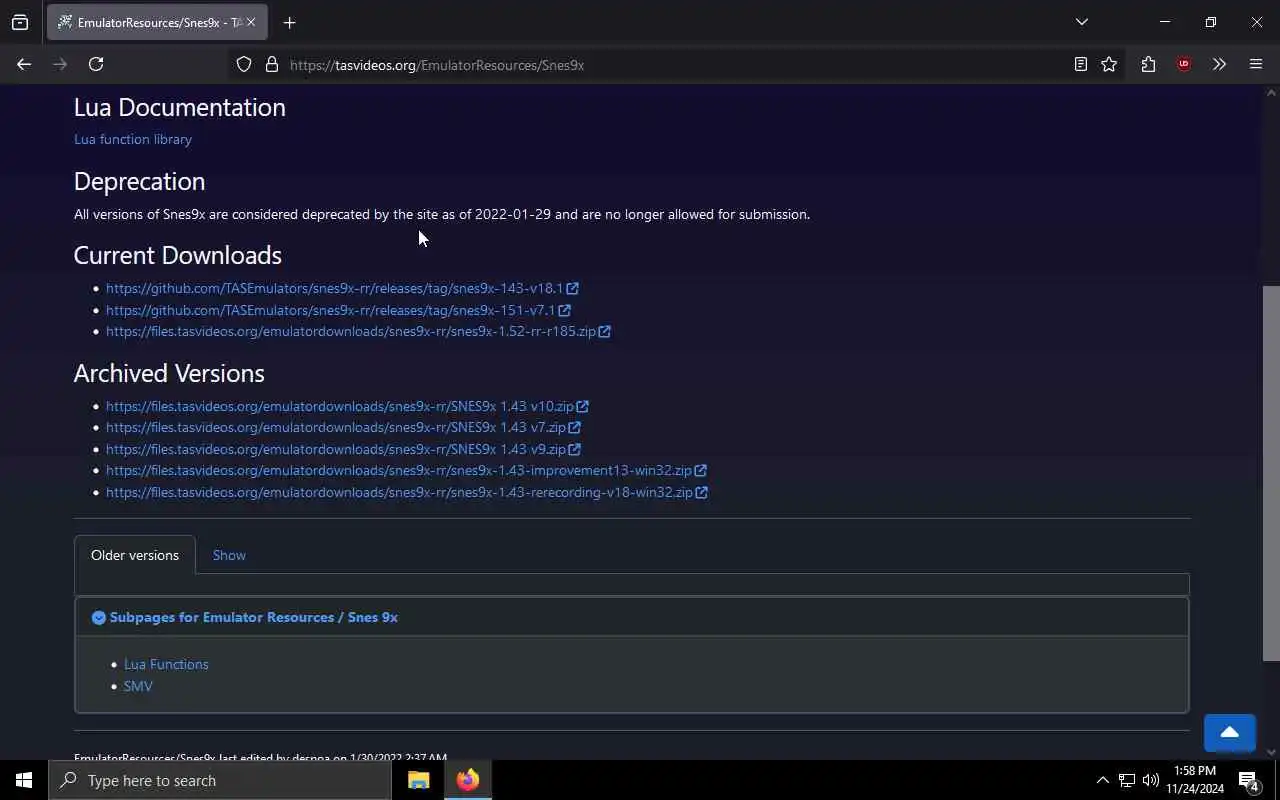Click external-link icon after snes9x-1.52-rr-r185.zip

(x=604, y=332)
